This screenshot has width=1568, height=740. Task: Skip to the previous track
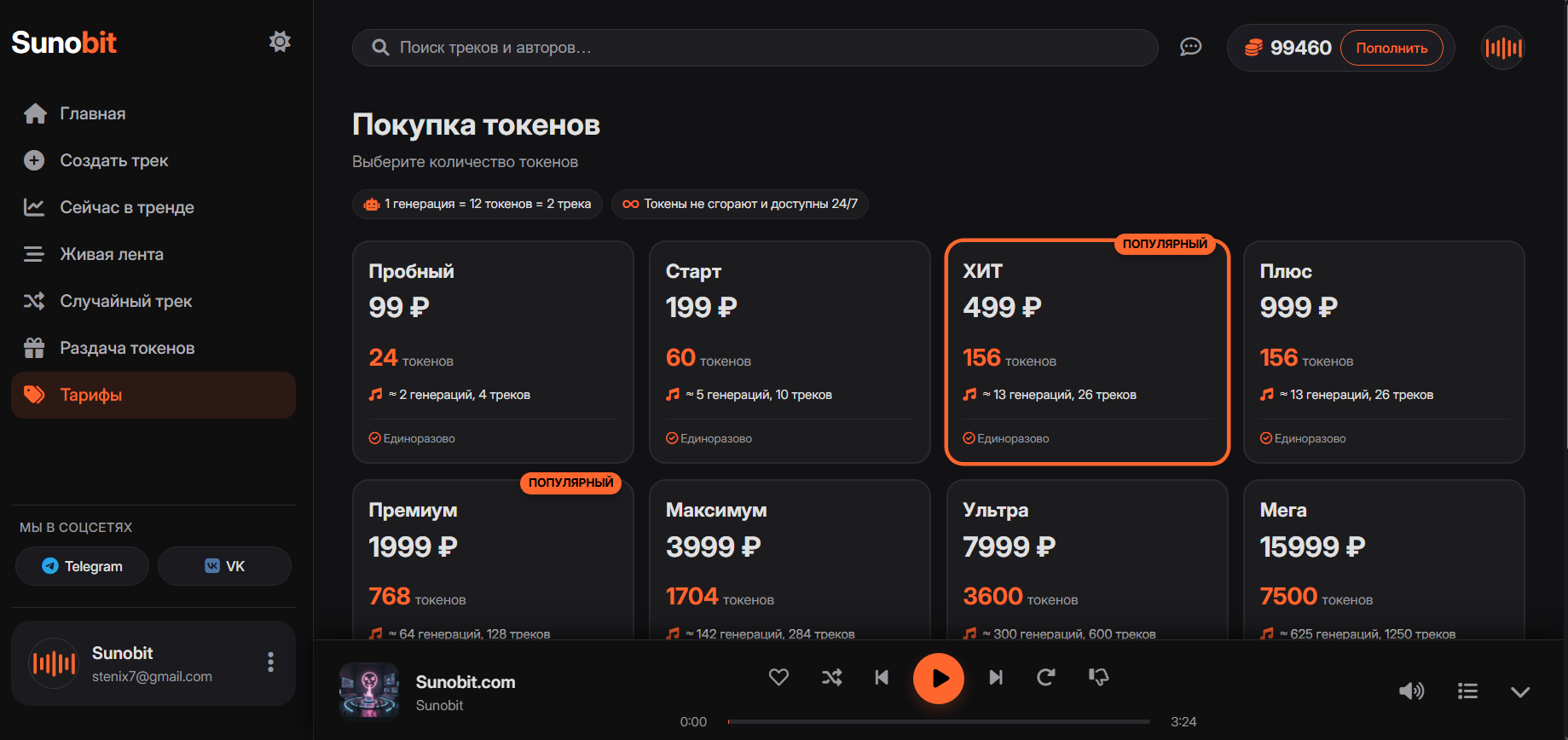(882, 678)
